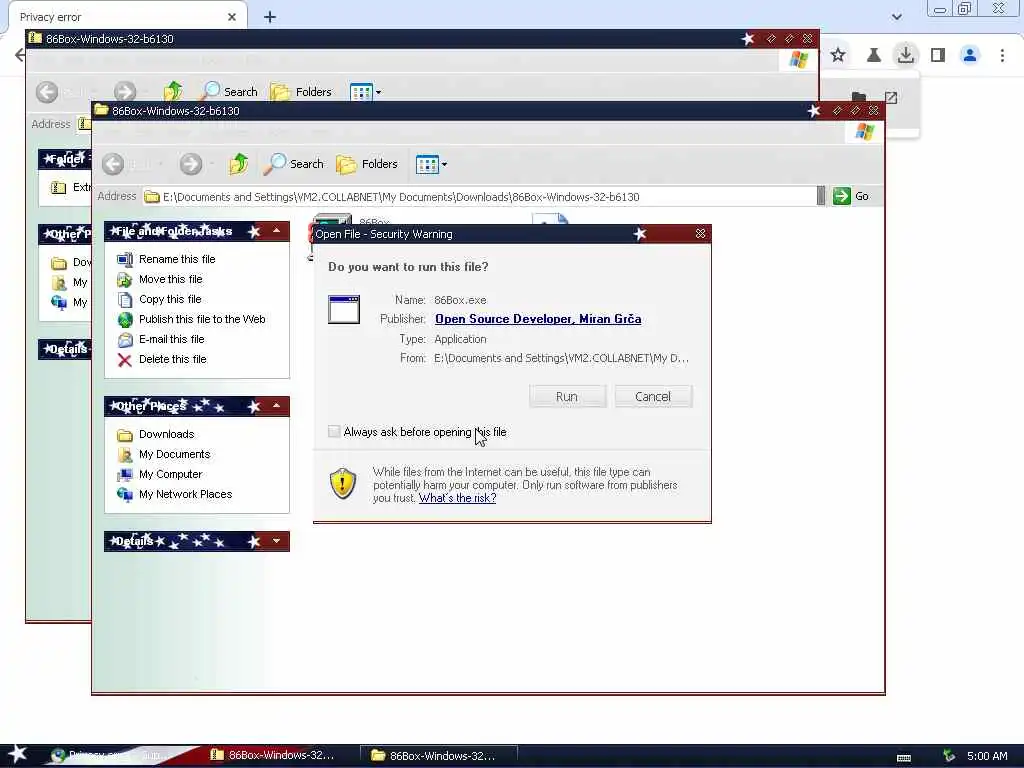This screenshot has height=768, width=1024.
Task: Click Chrome side panel icon
Action: 938,55
